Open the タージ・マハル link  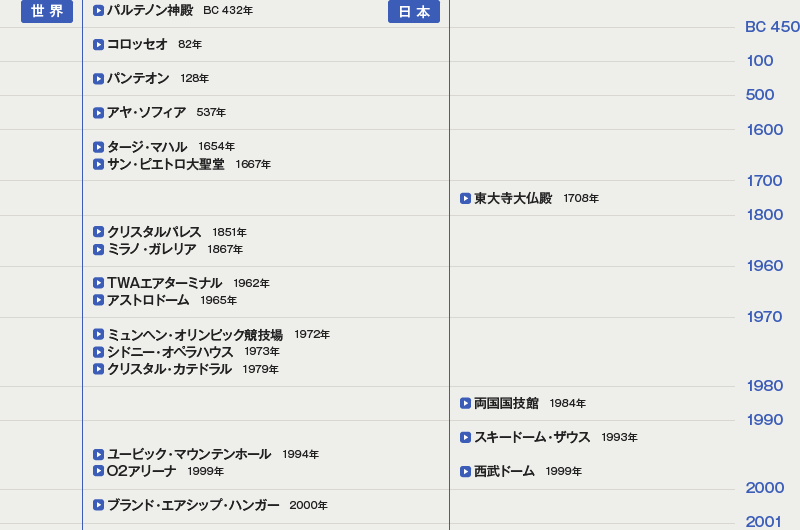147,147
